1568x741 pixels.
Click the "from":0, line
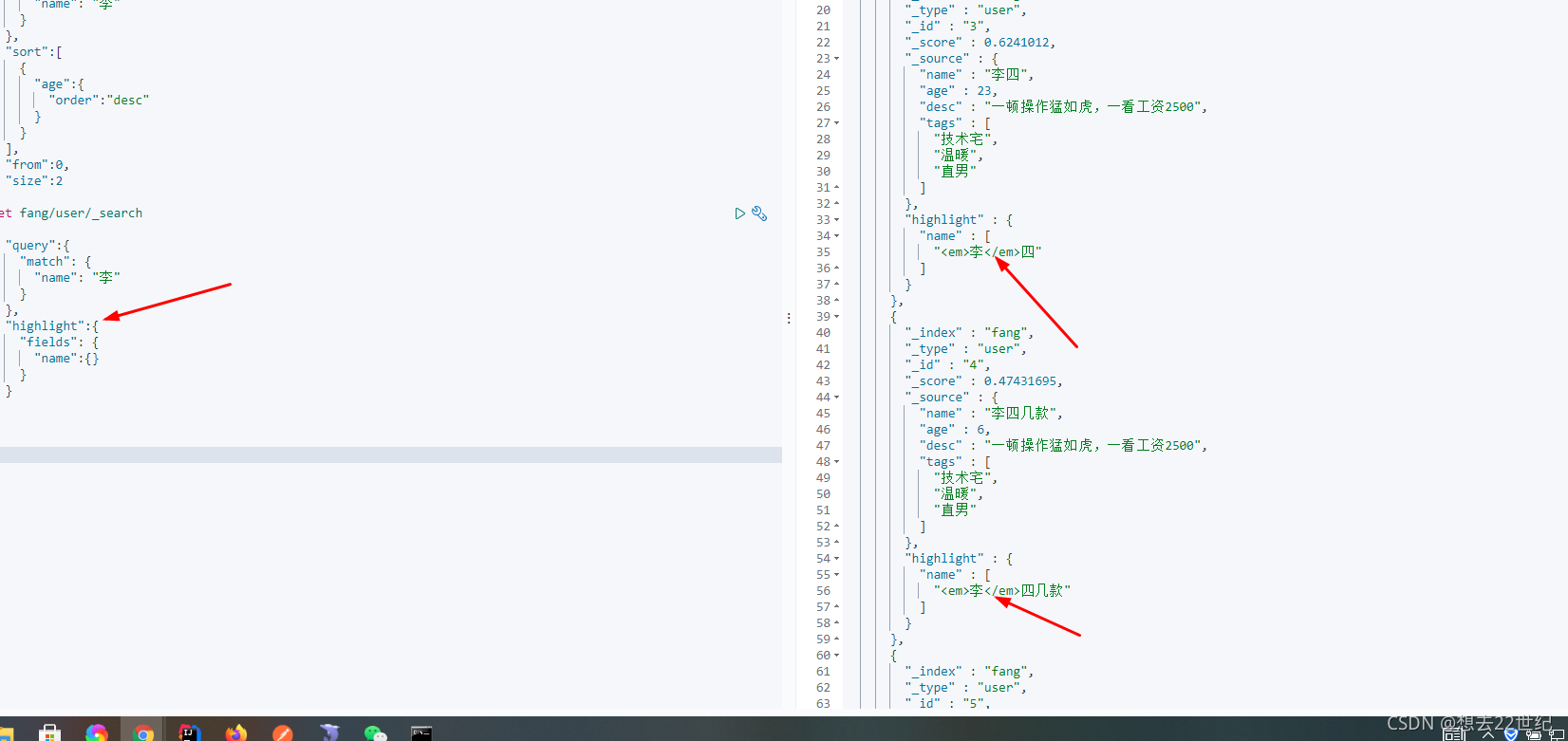[x=37, y=165]
